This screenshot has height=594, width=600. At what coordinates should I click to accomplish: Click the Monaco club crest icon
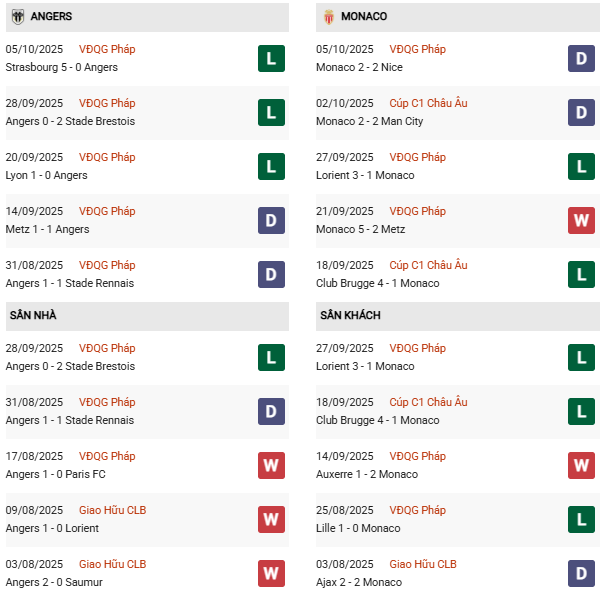(x=329, y=17)
